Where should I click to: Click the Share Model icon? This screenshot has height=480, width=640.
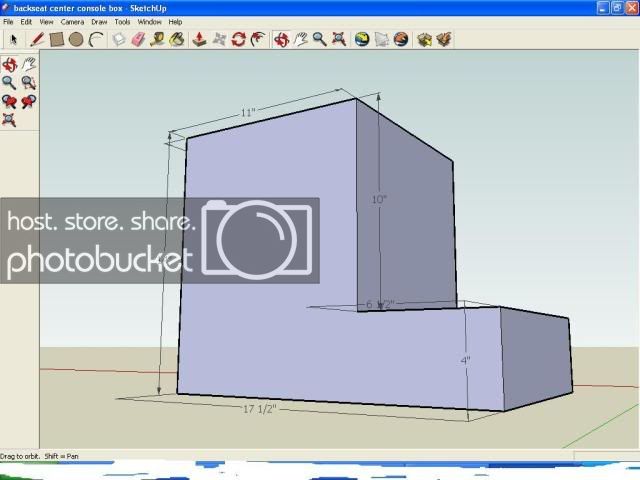(x=444, y=40)
